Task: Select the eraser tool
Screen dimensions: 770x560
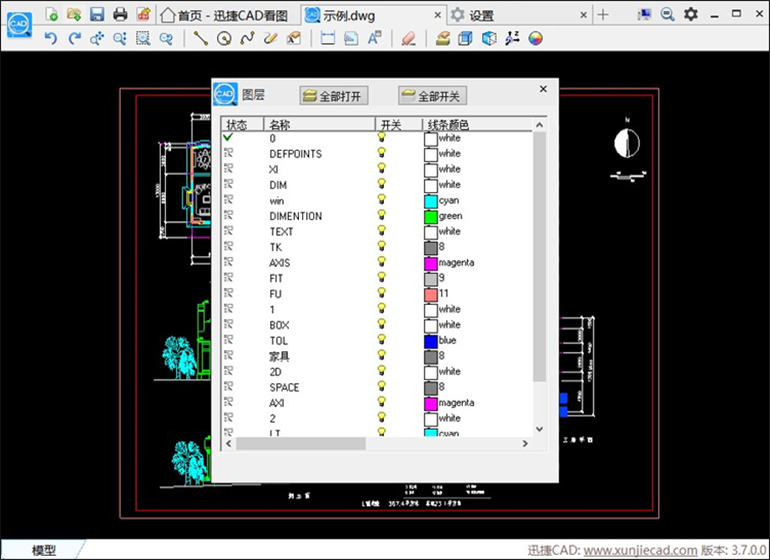Action: click(x=409, y=38)
